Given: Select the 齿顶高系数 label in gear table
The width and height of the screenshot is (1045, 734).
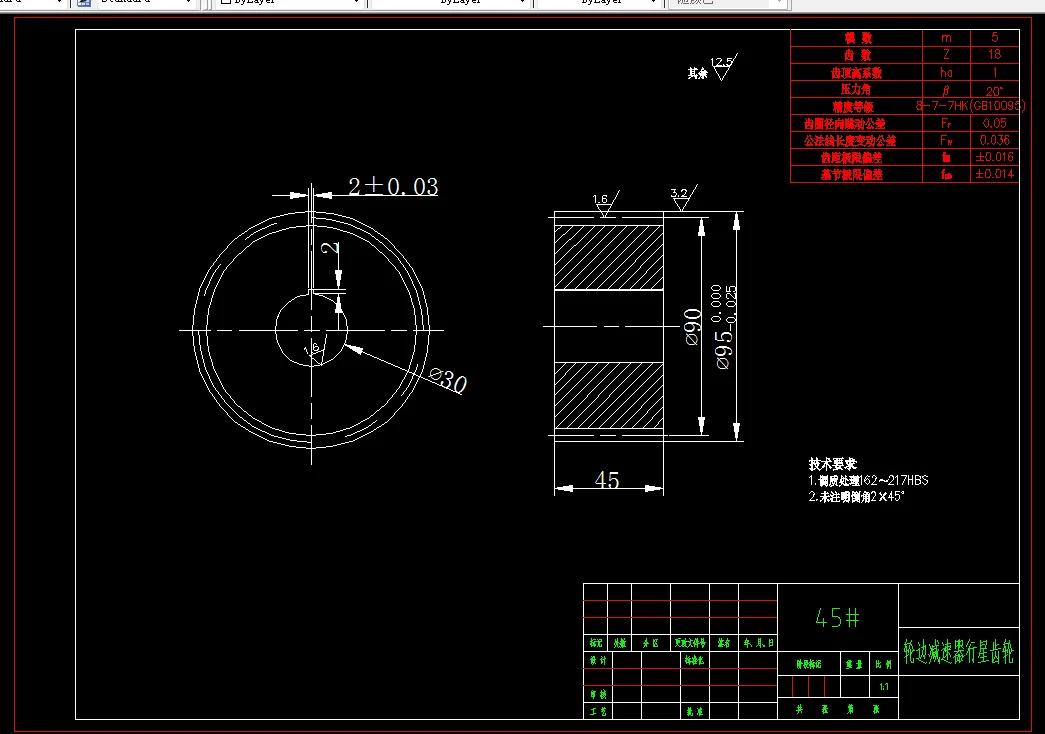Looking at the screenshot, I should coord(856,72).
